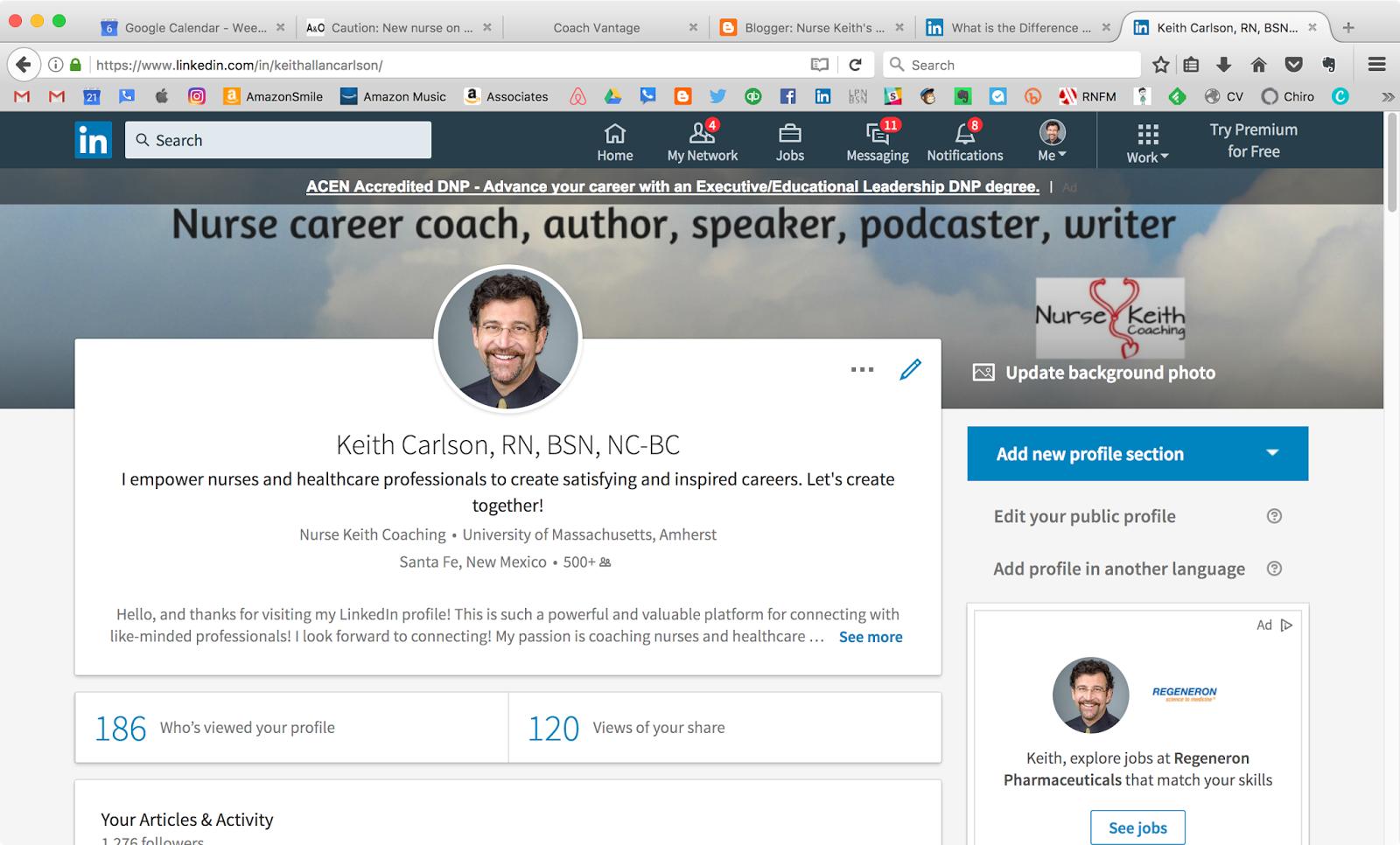Click the Update background photo camera icon
Viewport: 1400px width, 845px height.
pyautogui.click(x=983, y=372)
